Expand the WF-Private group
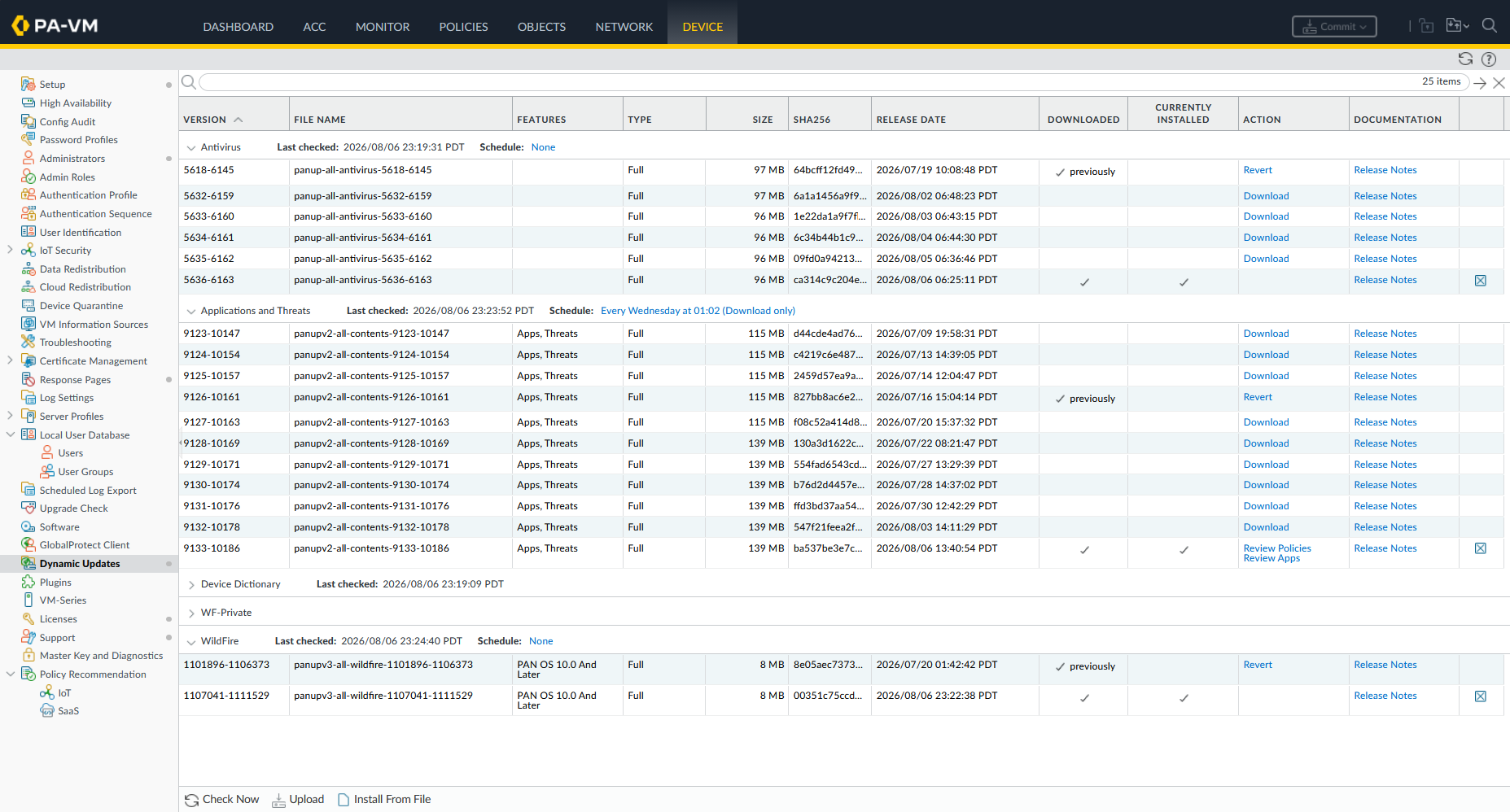The height and width of the screenshot is (812, 1510). point(191,613)
